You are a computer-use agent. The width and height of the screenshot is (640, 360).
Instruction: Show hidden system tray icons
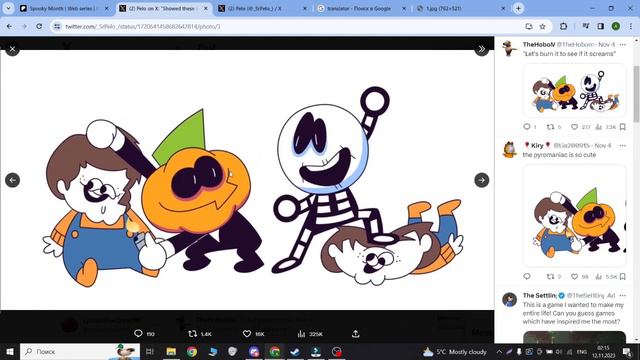tap(499, 351)
